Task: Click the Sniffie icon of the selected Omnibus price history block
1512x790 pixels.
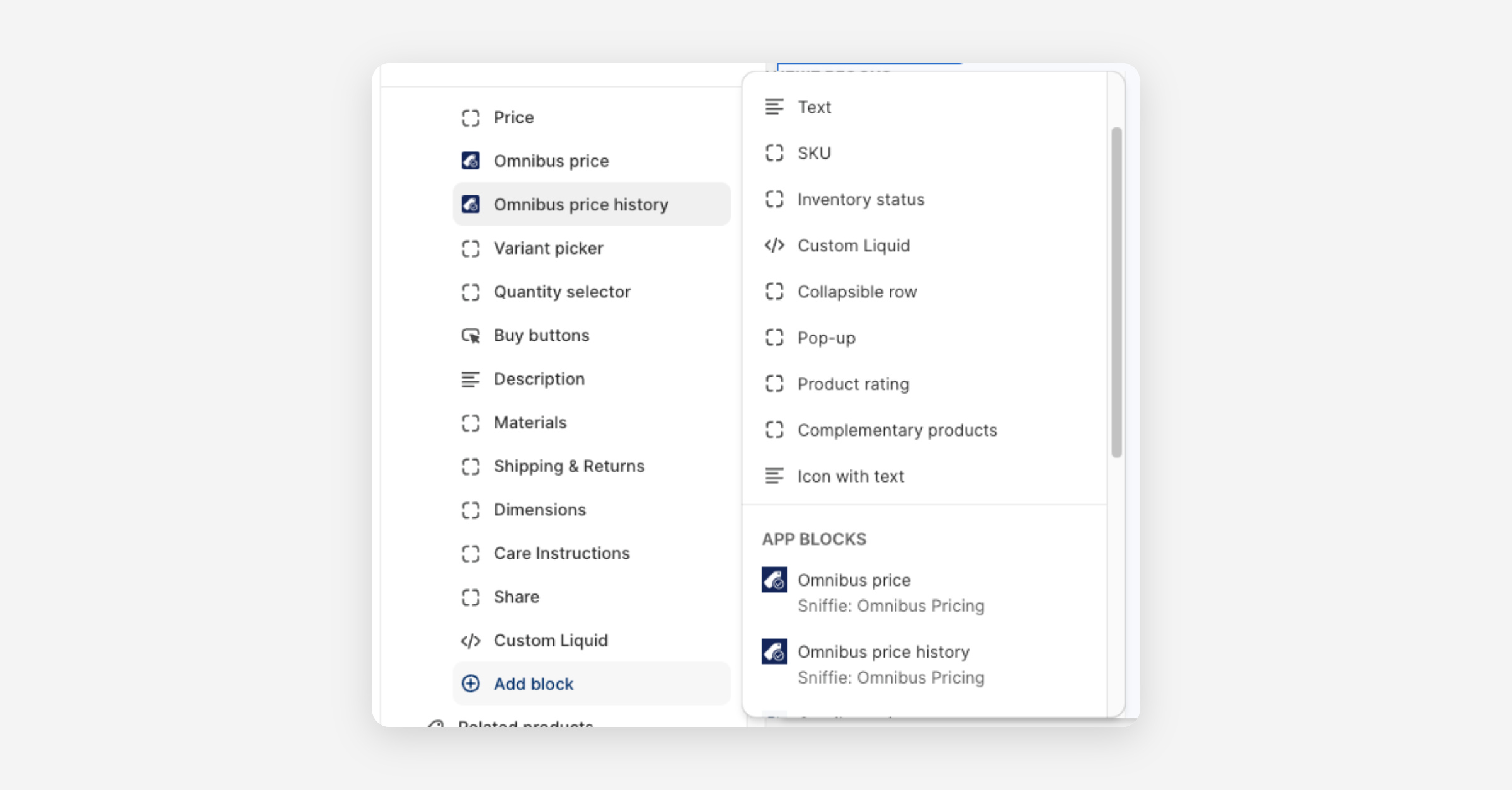Action: click(x=471, y=204)
